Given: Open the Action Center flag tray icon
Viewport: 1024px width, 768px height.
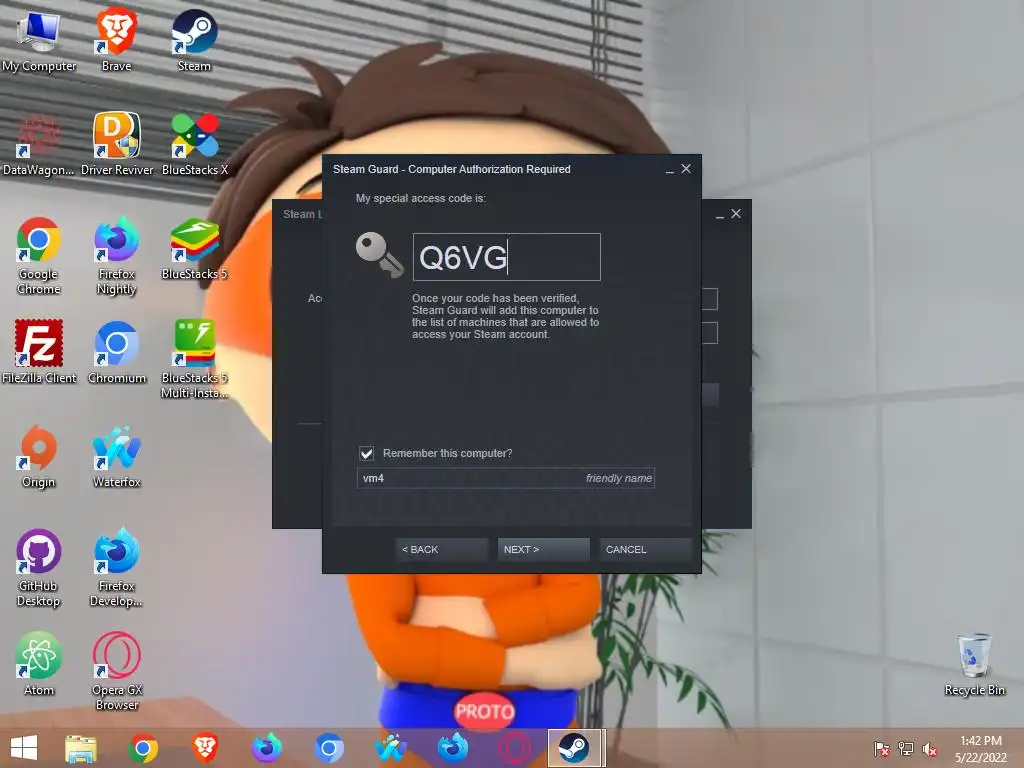Looking at the screenshot, I should coord(882,749).
